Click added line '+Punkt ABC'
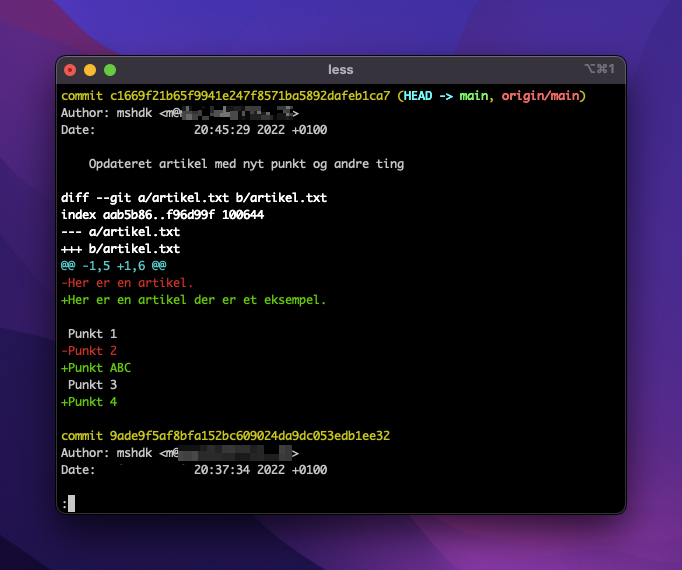 pyautogui.click(x=96, y=368)
